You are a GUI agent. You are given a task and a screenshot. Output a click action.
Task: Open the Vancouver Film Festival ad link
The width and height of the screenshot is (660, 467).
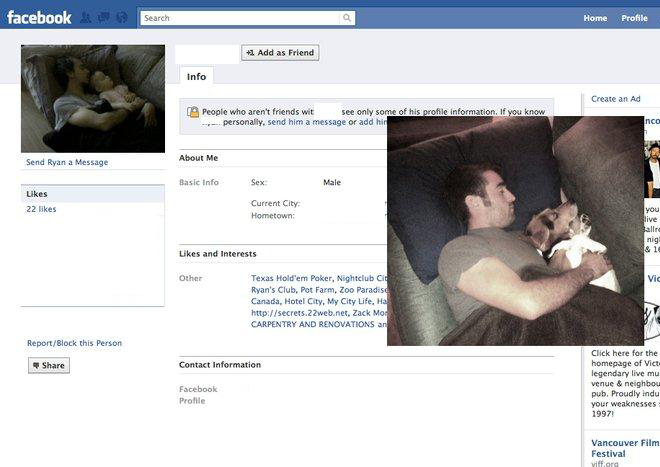pyautogui.click(x=625, y=448)
